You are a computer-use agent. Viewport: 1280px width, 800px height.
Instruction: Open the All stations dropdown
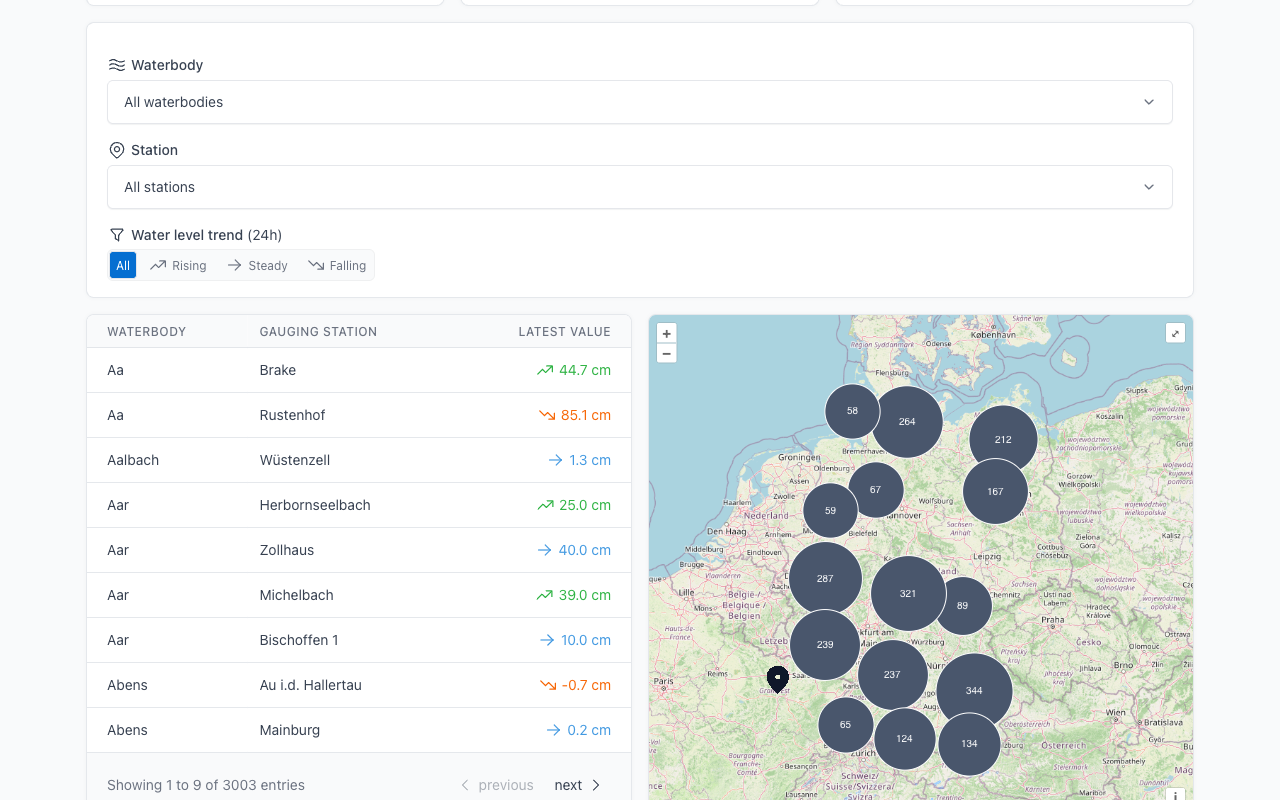point(640,187)
